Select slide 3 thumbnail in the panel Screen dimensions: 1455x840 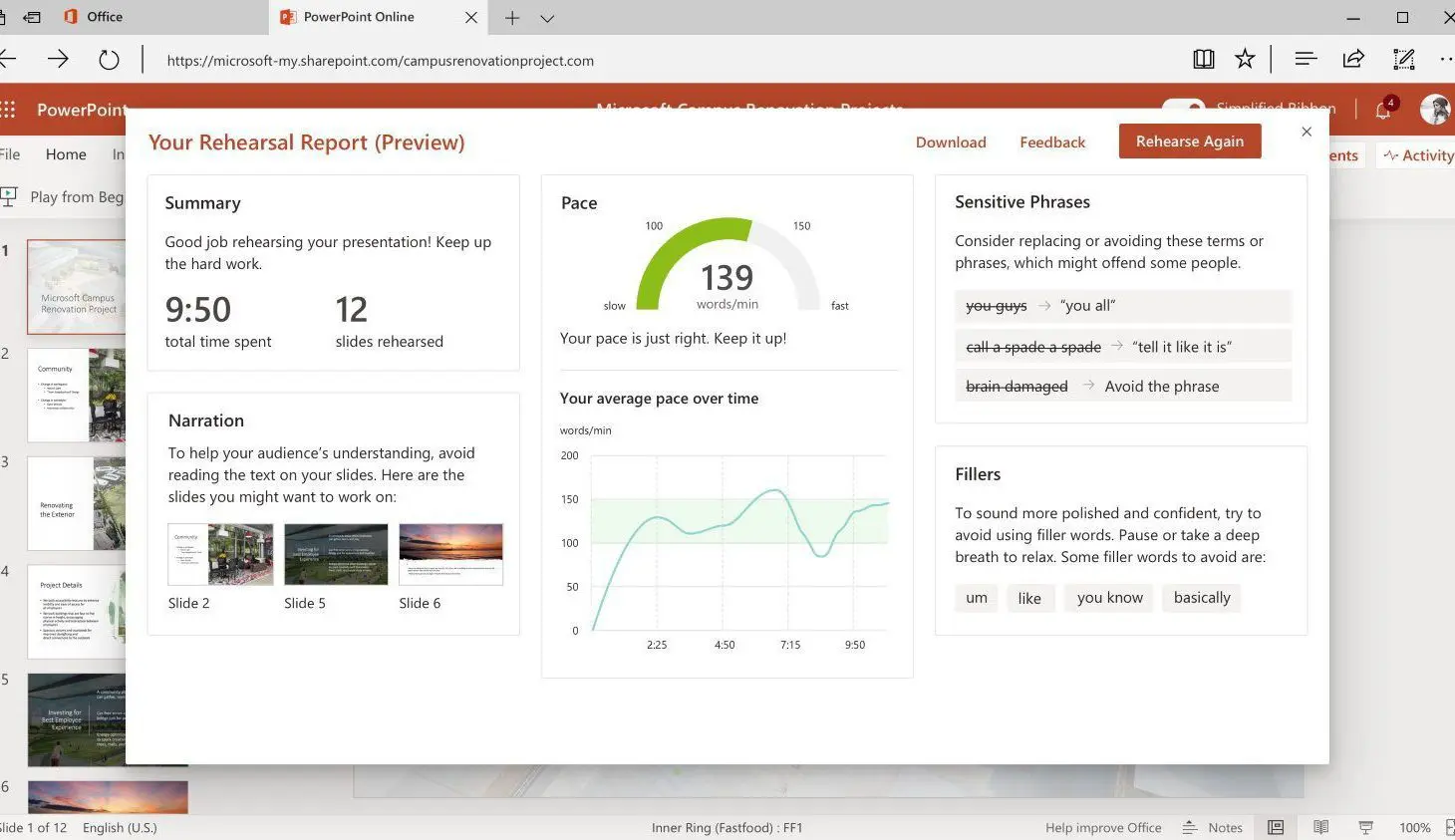click(77, 503)
